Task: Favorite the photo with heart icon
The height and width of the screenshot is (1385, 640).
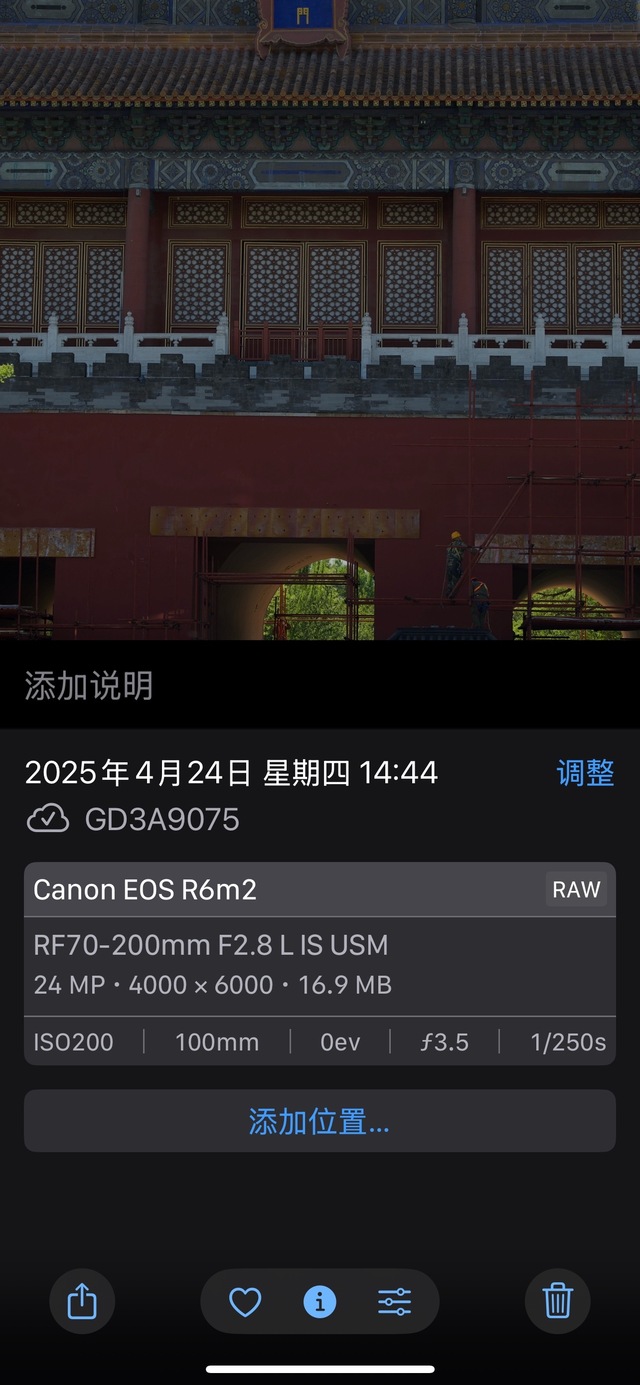Action: coord(245,1301)
